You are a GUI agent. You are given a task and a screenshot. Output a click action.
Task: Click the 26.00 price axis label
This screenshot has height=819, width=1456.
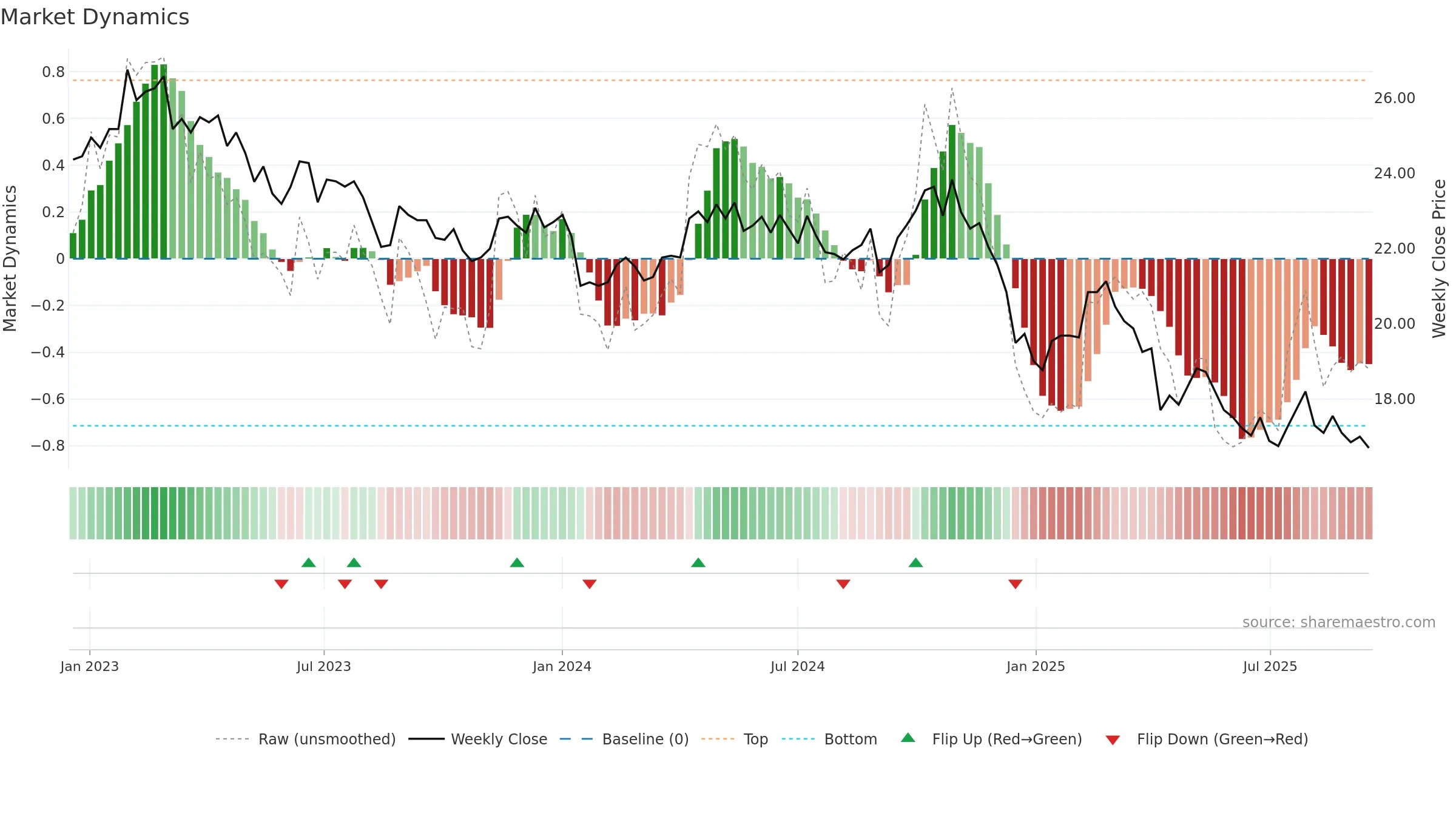point(1395,98)
